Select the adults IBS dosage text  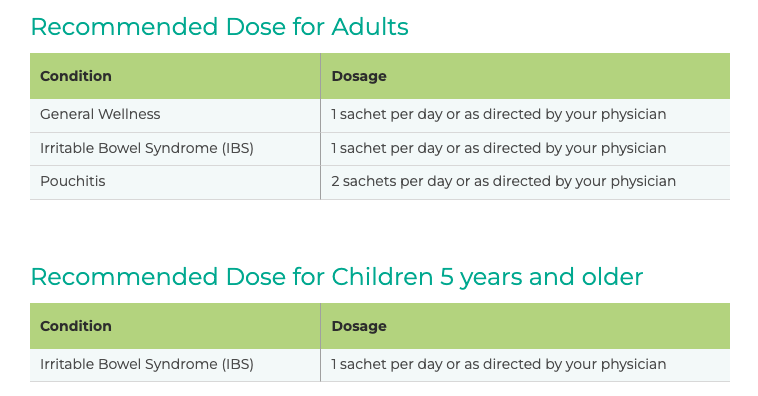(499, 148)
